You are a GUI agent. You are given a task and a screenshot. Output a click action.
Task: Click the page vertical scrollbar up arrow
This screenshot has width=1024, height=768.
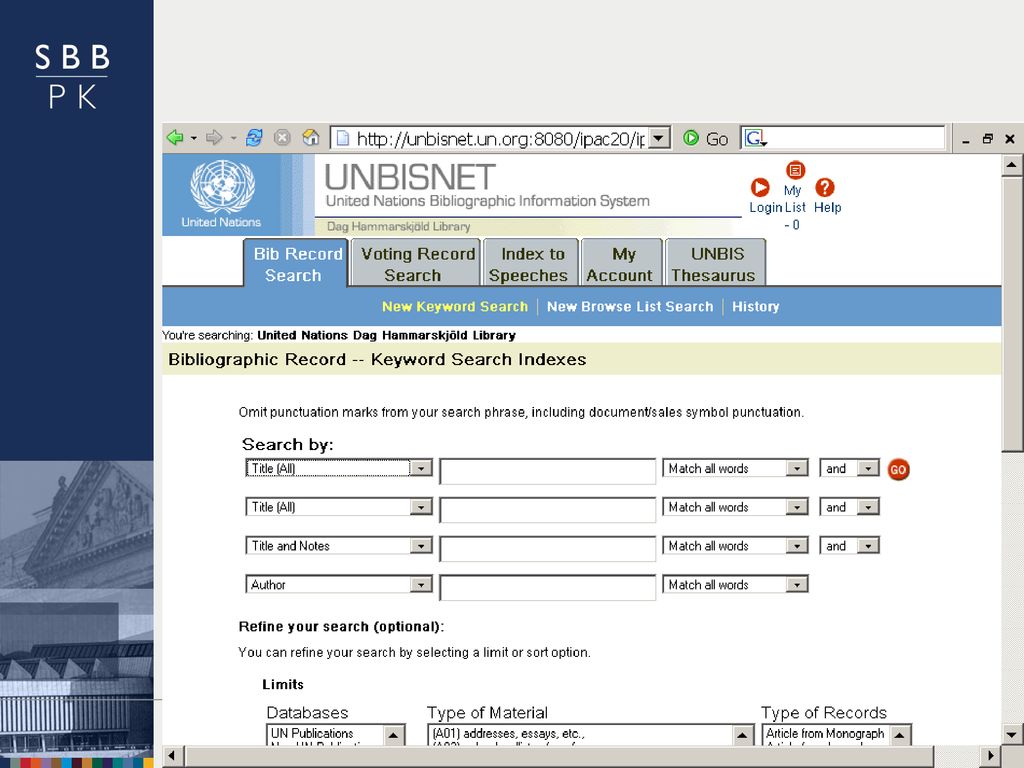tap(1012, 165)
